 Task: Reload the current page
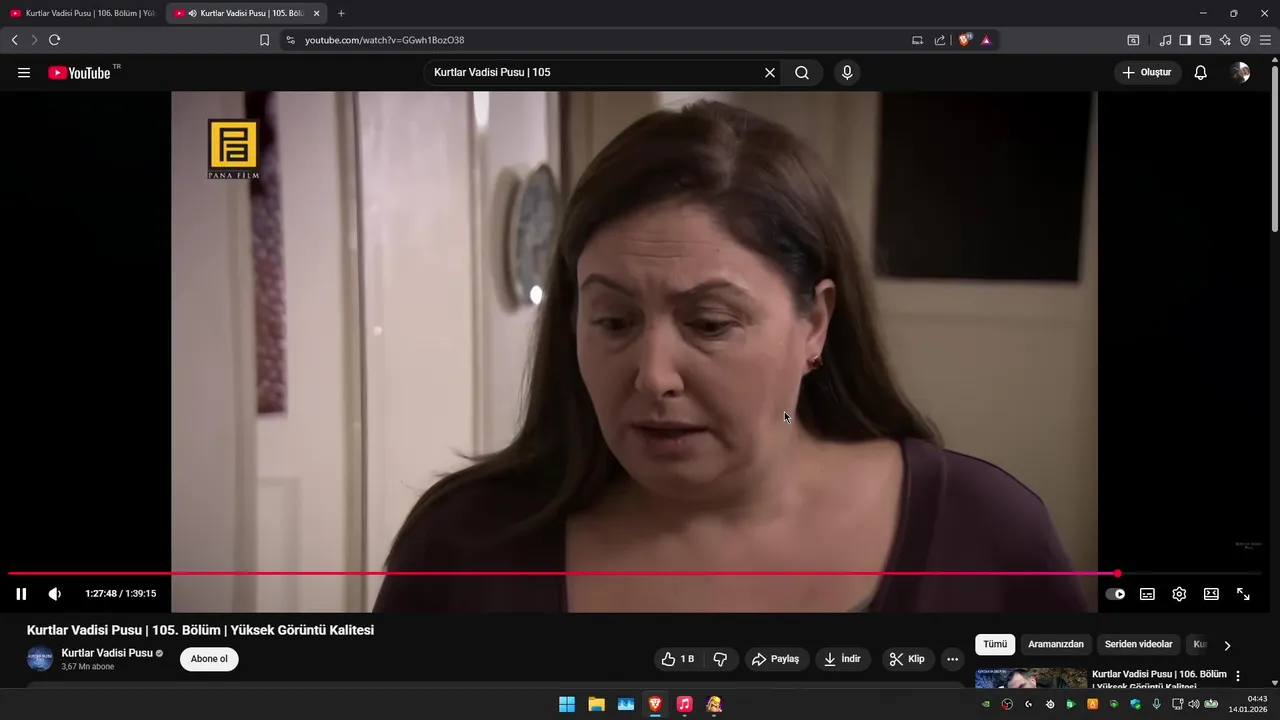[x=54, y=40]
